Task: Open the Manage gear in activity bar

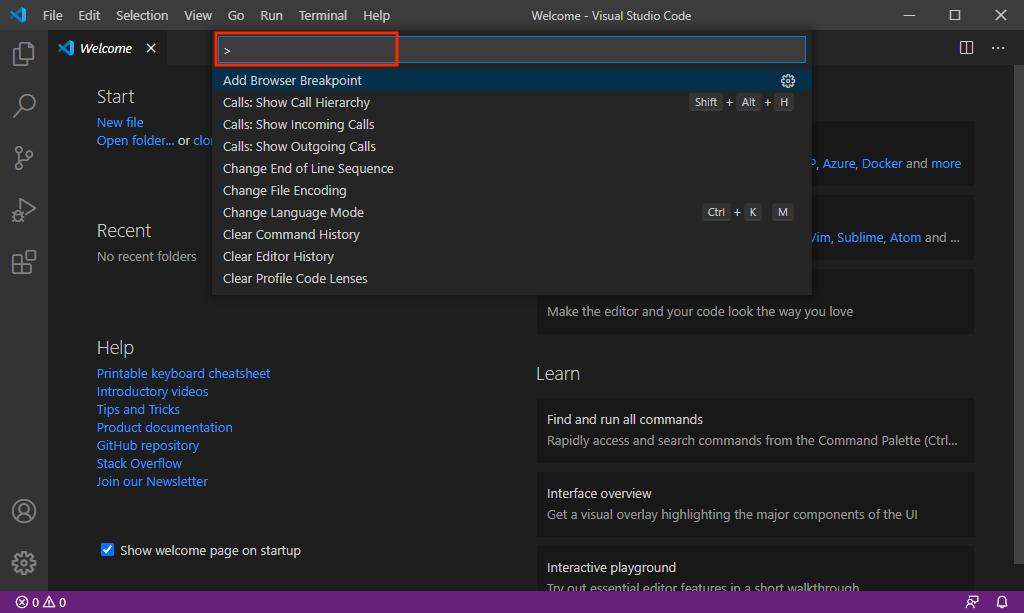Action: pyautogui.click(x=24, y=562)
